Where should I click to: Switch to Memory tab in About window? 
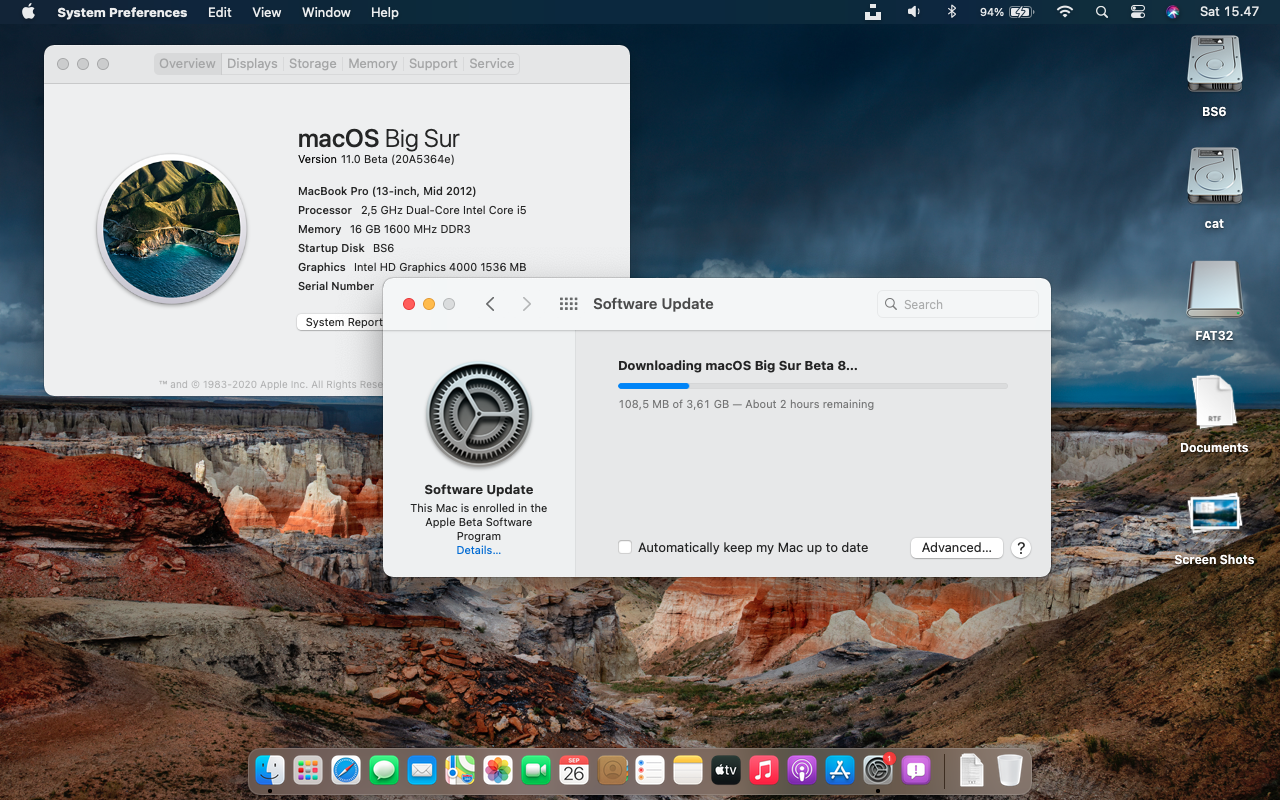coord(373,63)
